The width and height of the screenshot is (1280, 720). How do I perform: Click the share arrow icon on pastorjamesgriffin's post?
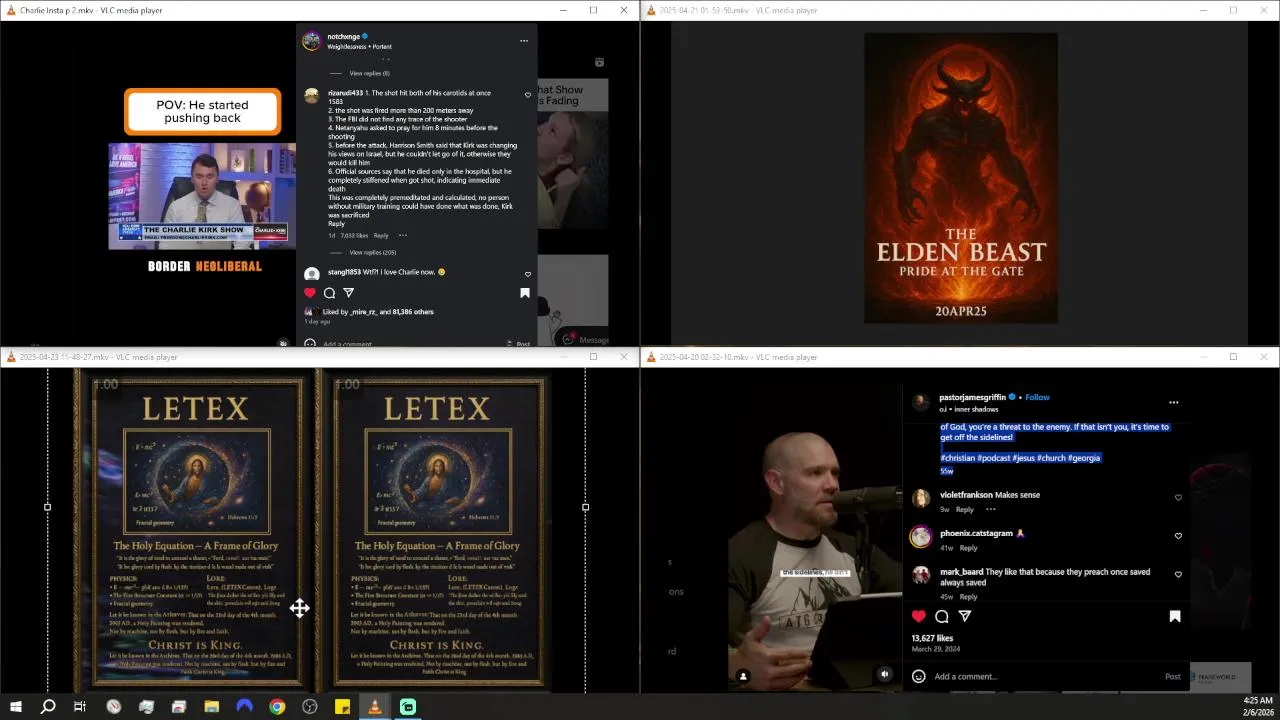tap(965, 617)
